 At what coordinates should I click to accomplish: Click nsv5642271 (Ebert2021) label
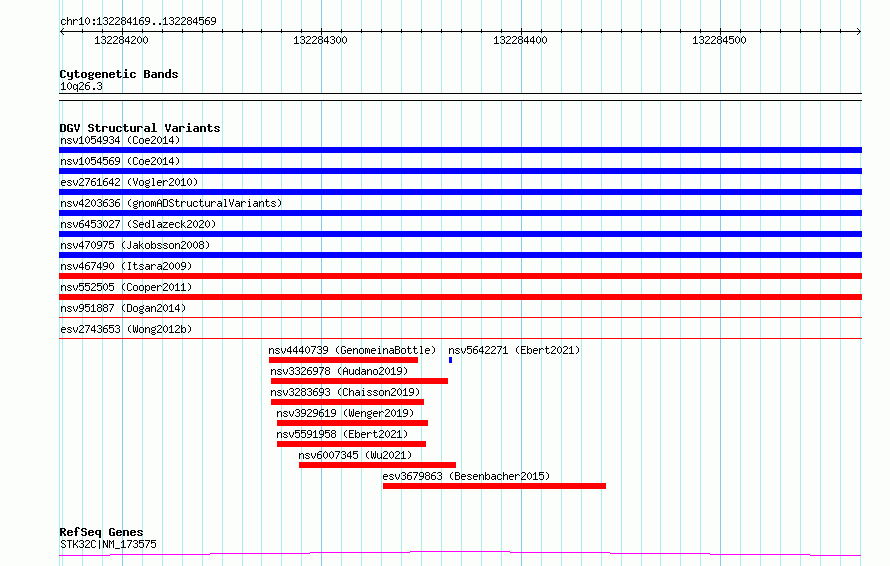514,350
